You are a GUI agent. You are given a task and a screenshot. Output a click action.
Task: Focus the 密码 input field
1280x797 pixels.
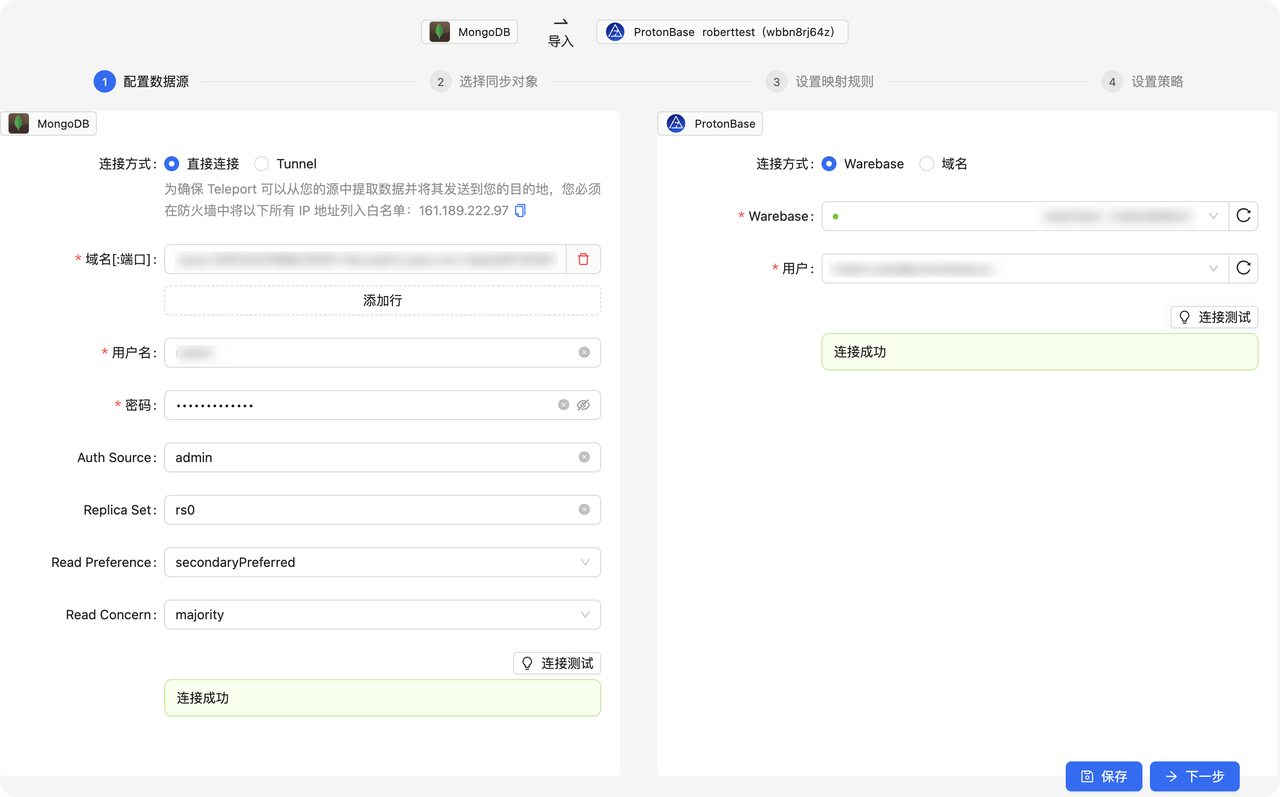pyautogui.click(x=382, y=405)
